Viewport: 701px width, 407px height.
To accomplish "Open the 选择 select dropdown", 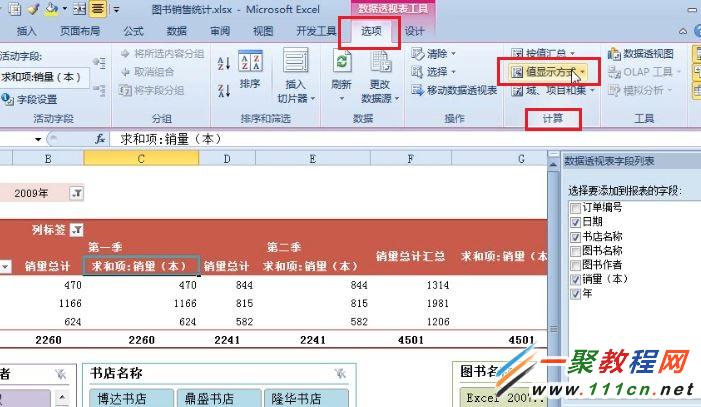I will tap(434, 72).
